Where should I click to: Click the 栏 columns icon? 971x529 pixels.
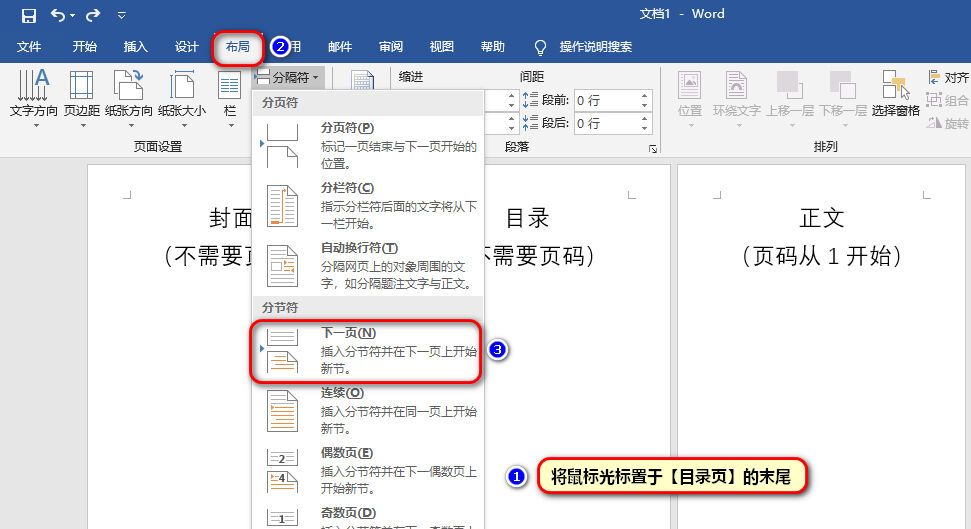(230, 98)
